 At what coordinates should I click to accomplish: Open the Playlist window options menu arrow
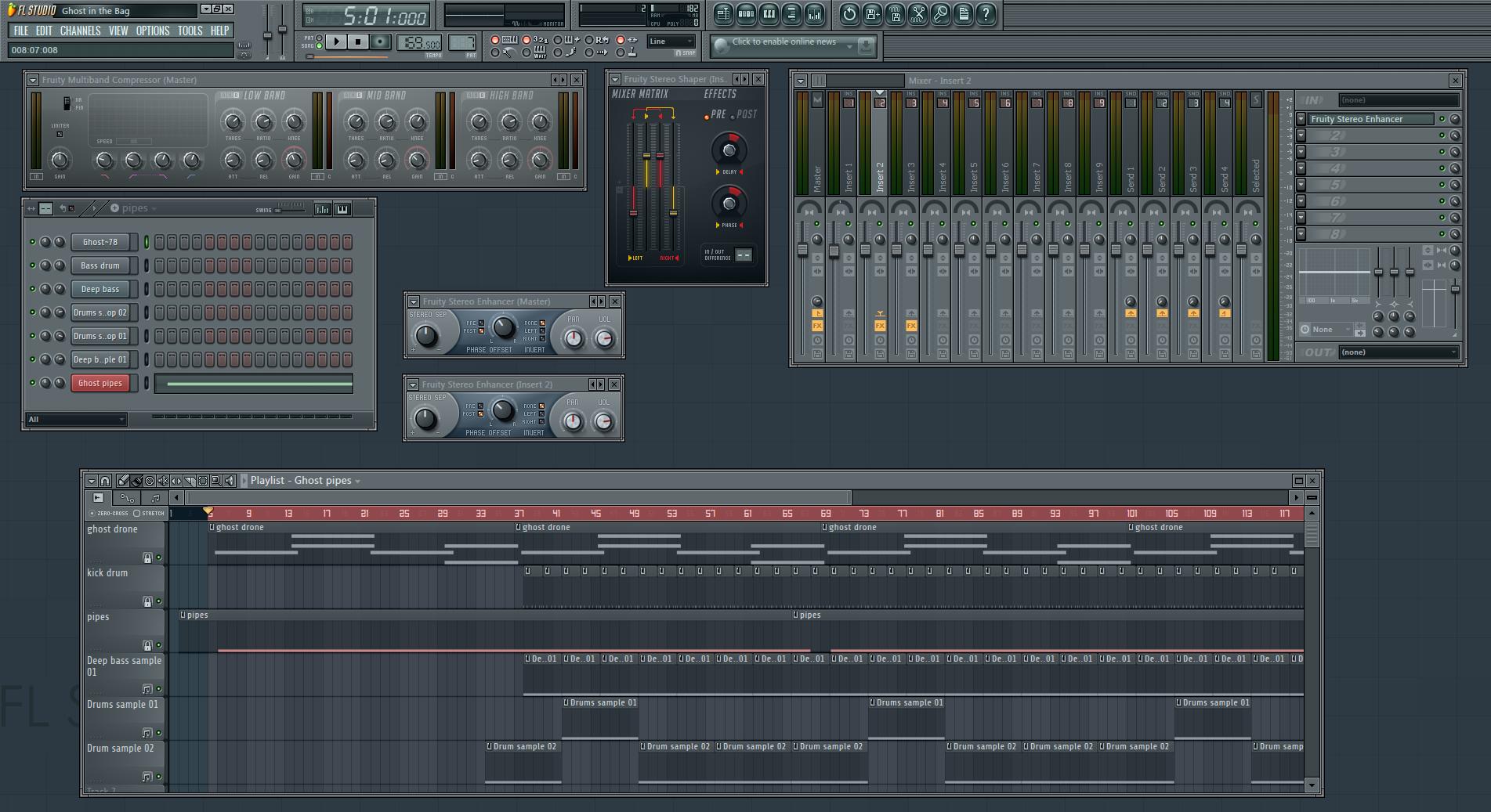(x=92, y=481)
